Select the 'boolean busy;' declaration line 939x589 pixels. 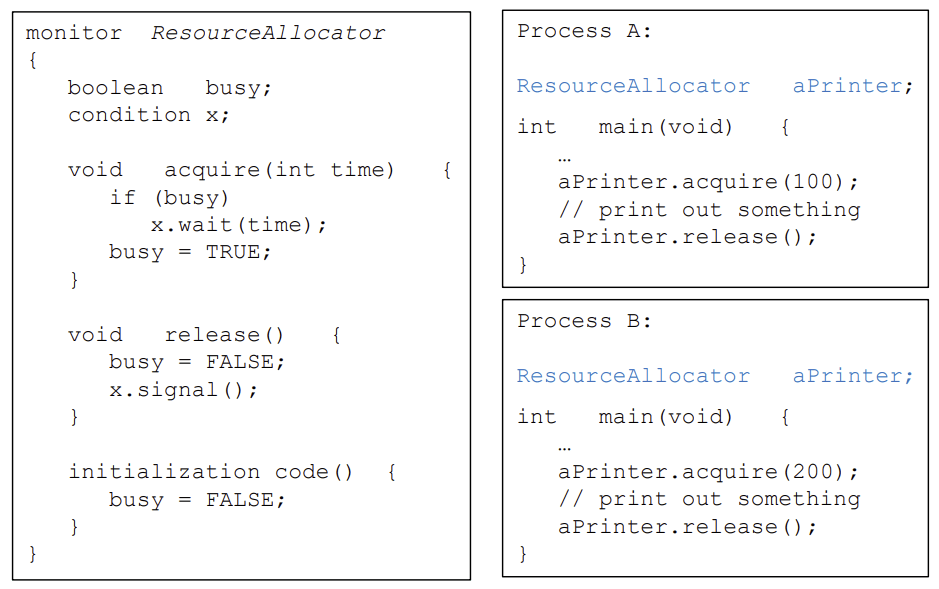click(169, 88)
